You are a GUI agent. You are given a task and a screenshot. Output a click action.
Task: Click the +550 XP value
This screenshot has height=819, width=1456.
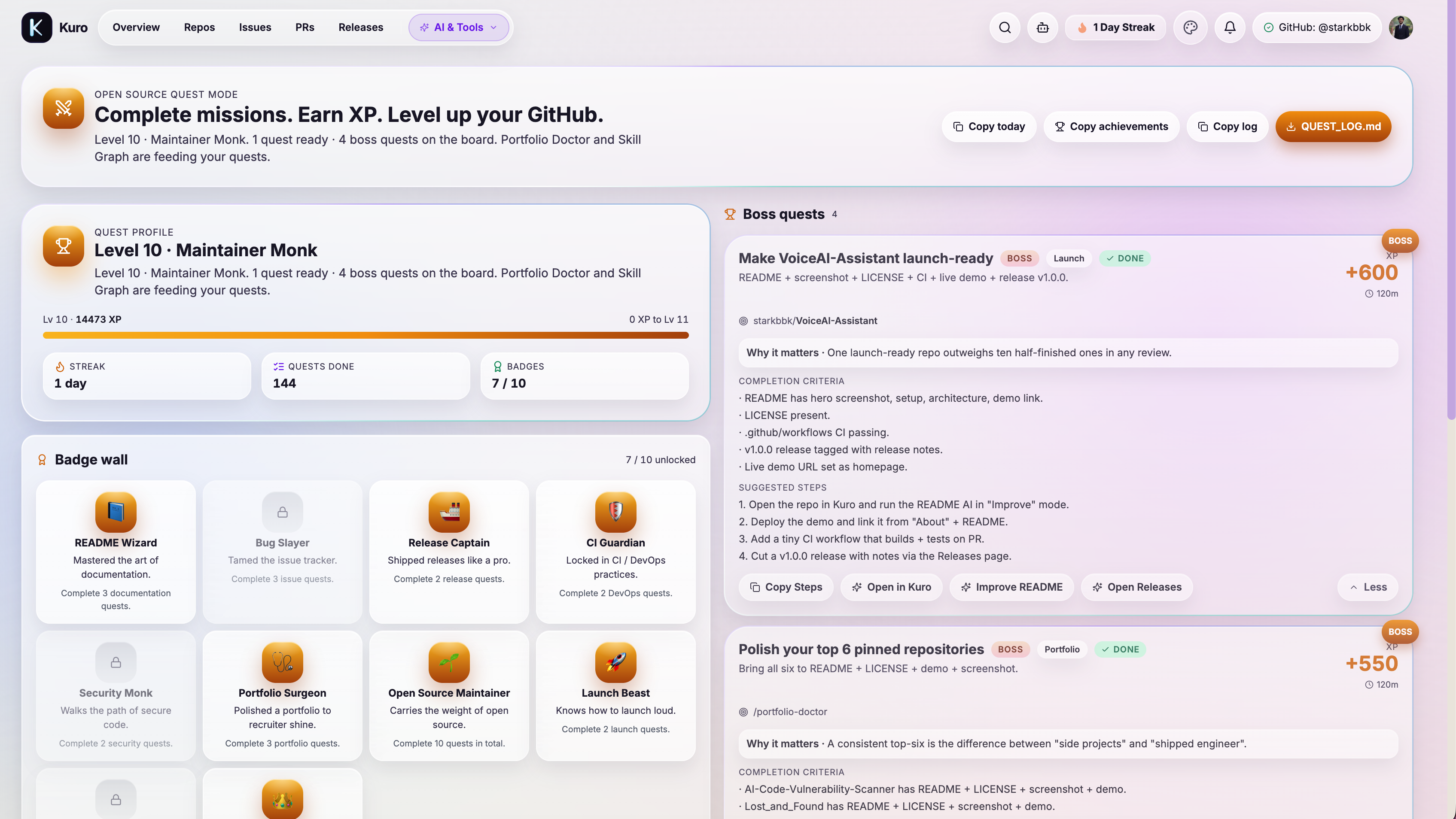pyautogui.click(x=1372, y=664)
